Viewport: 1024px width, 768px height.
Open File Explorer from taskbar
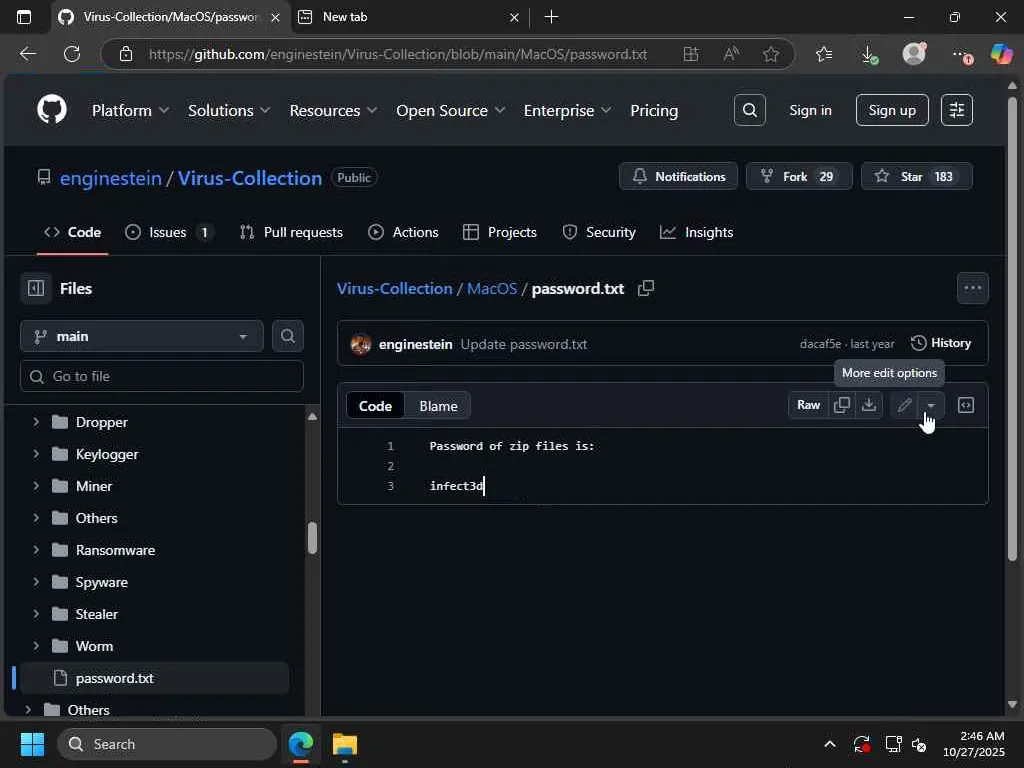pos(345,744)
